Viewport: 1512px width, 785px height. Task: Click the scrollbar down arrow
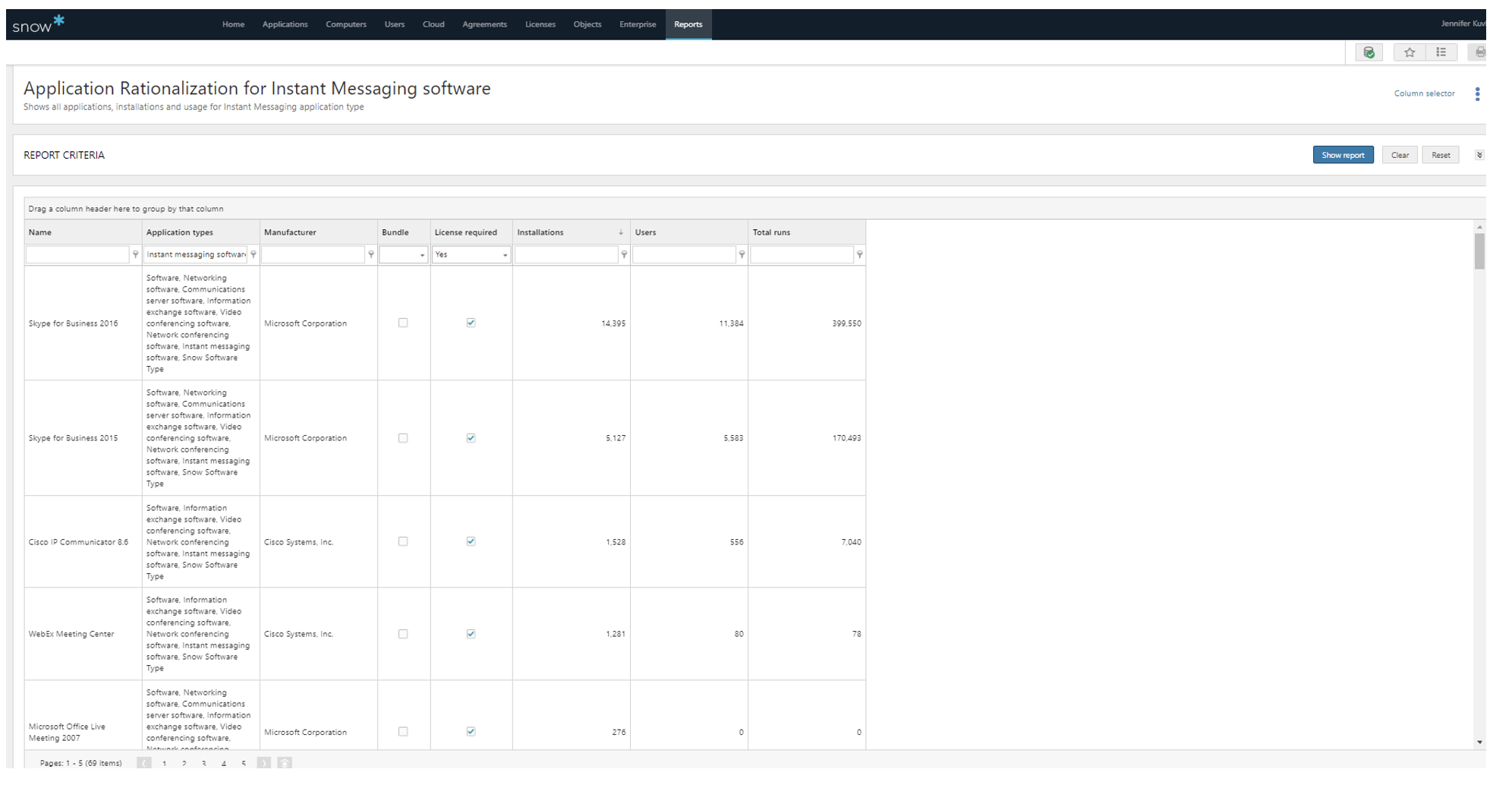1479,742
